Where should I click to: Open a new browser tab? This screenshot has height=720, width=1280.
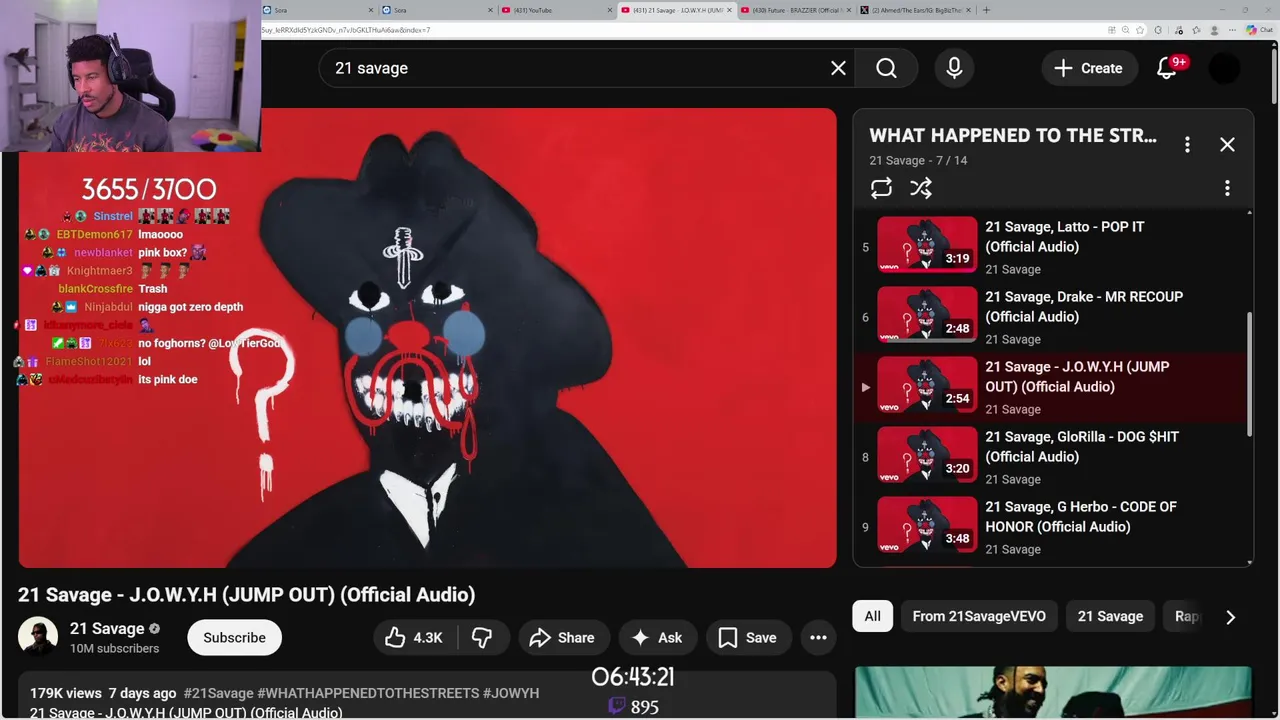[x=986, y=10]
